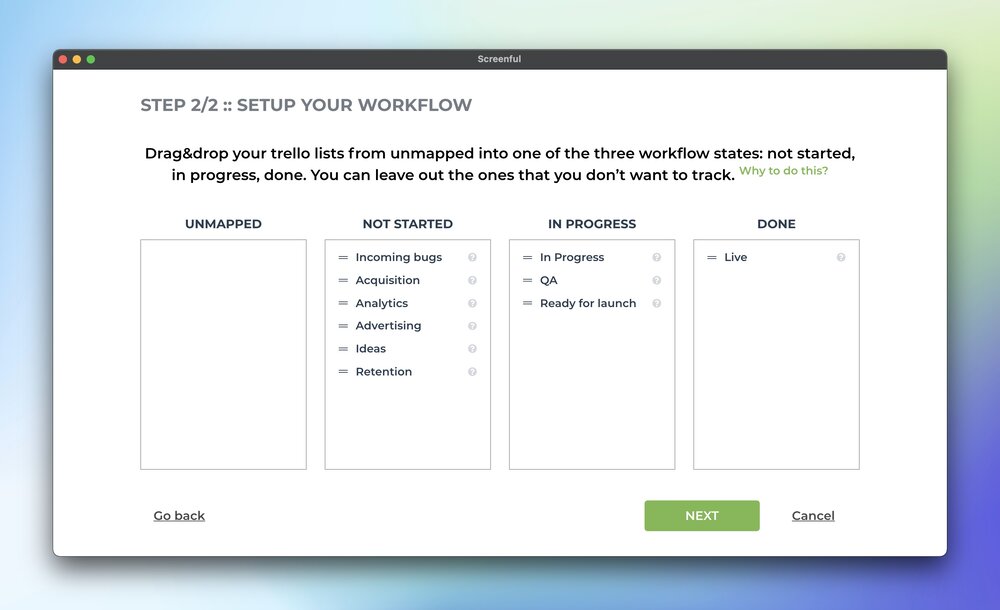Select the Incoming bugs list name

pos(399,257)
